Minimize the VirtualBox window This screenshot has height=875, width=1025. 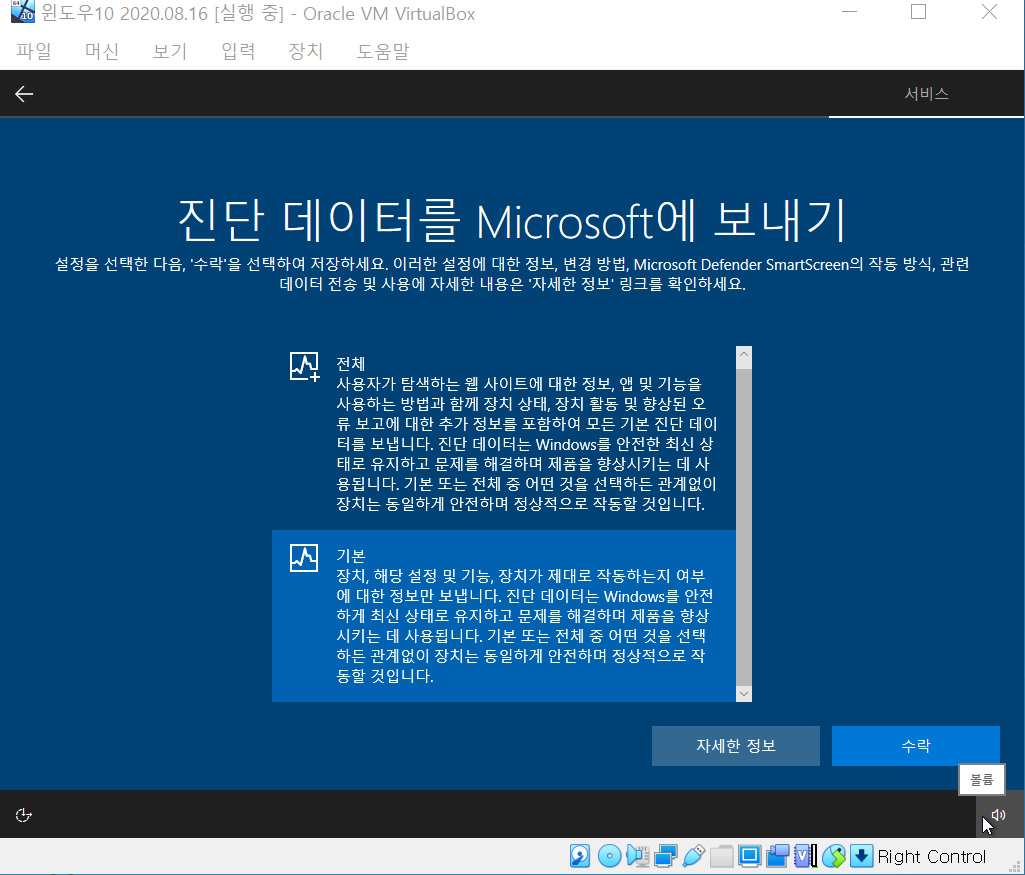pos(849,12)
